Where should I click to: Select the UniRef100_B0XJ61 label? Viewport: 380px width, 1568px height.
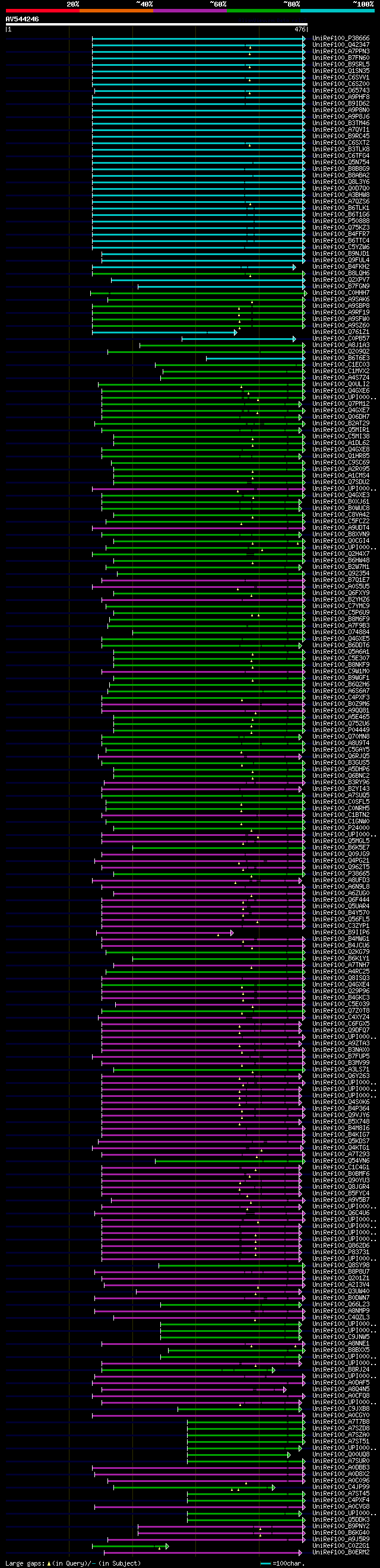341,501
